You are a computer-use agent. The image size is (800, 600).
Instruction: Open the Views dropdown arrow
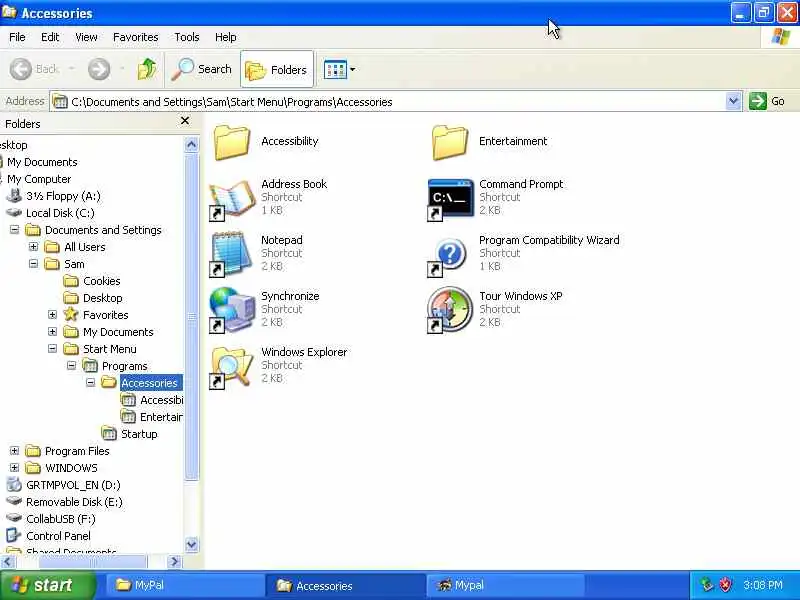[352, 69]
